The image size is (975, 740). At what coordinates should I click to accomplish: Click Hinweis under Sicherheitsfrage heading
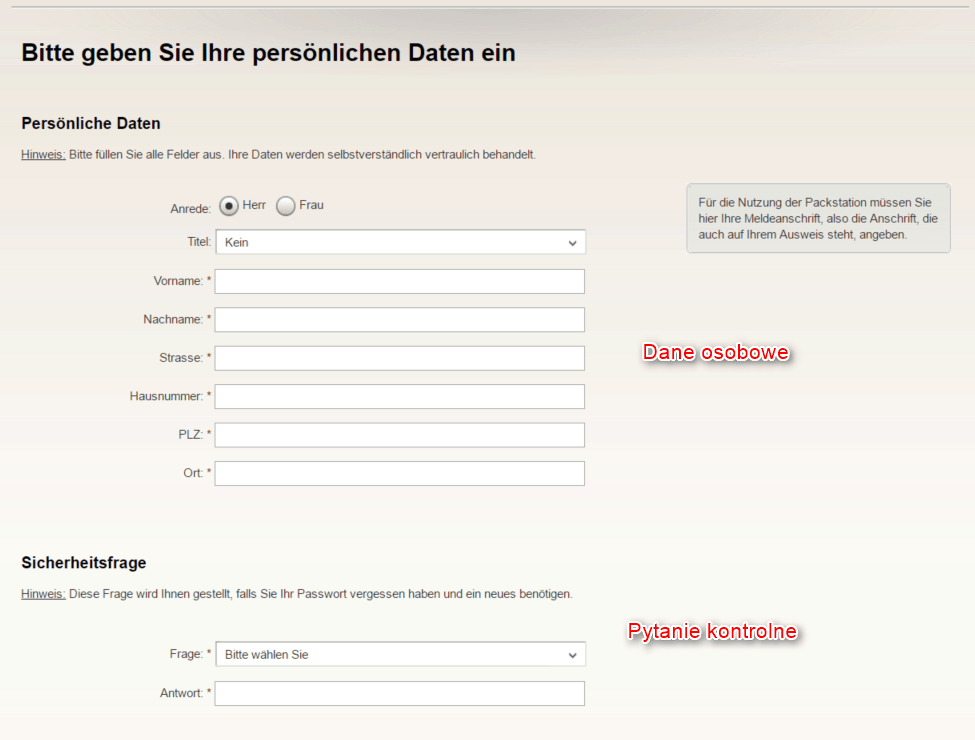coord(43,594)
